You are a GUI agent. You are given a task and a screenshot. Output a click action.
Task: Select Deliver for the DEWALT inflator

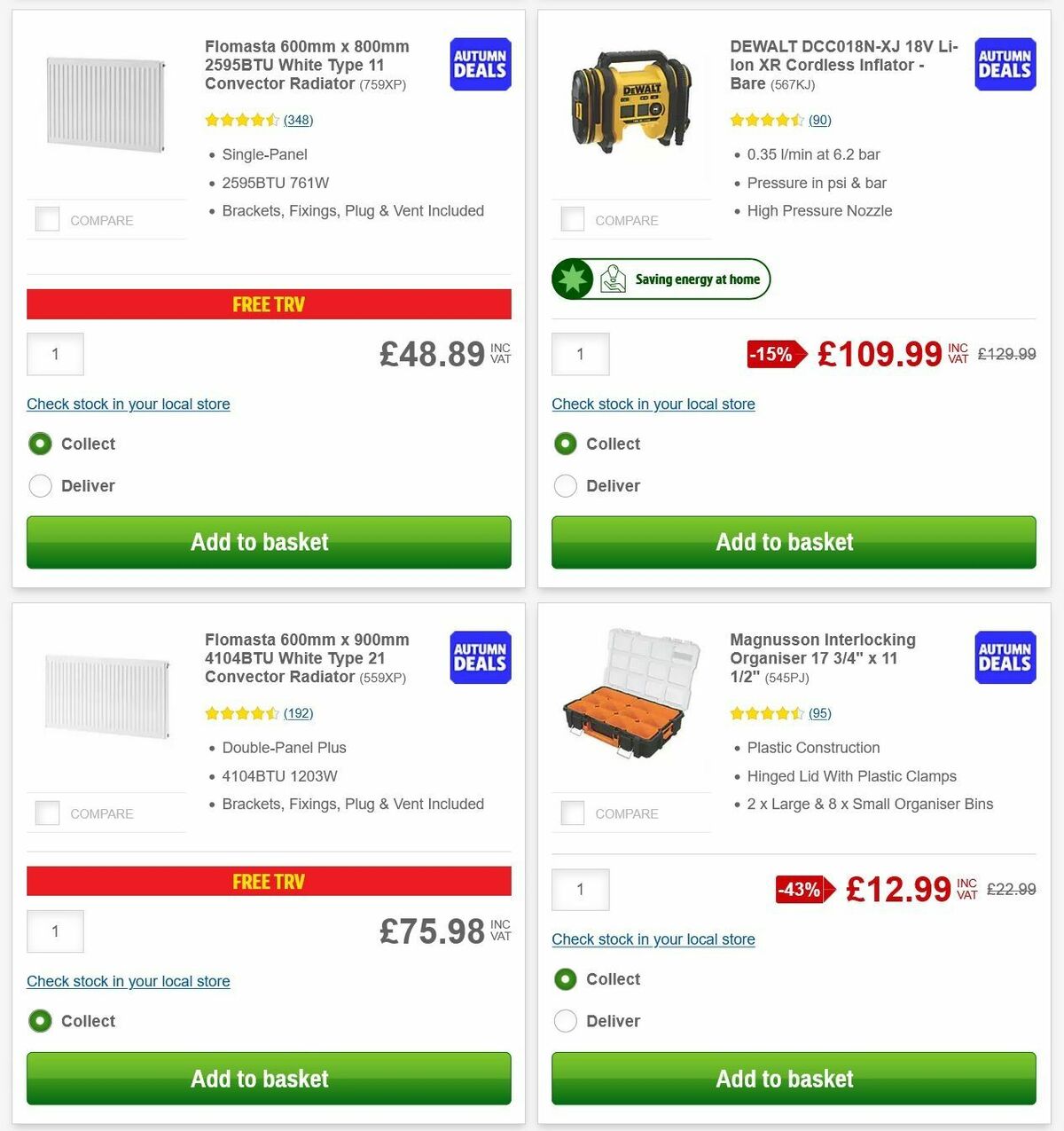pos(566,486)
